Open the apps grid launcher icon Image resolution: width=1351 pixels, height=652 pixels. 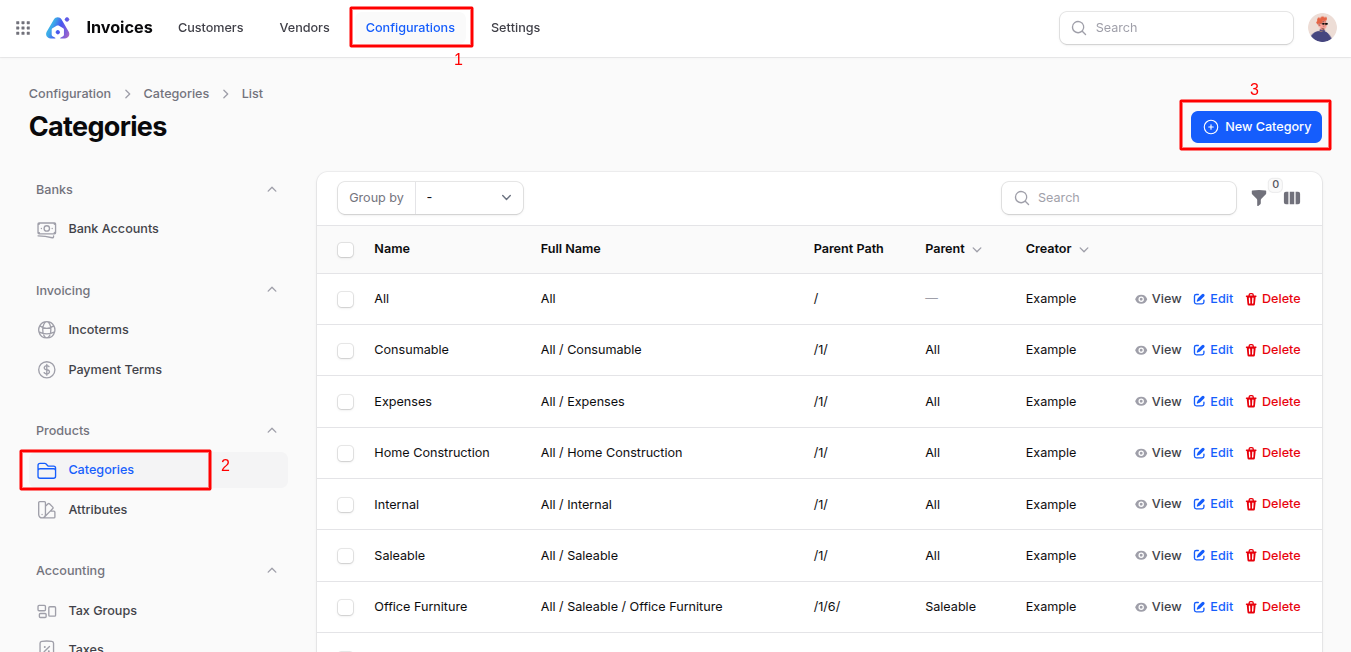(x=23, y=28)
